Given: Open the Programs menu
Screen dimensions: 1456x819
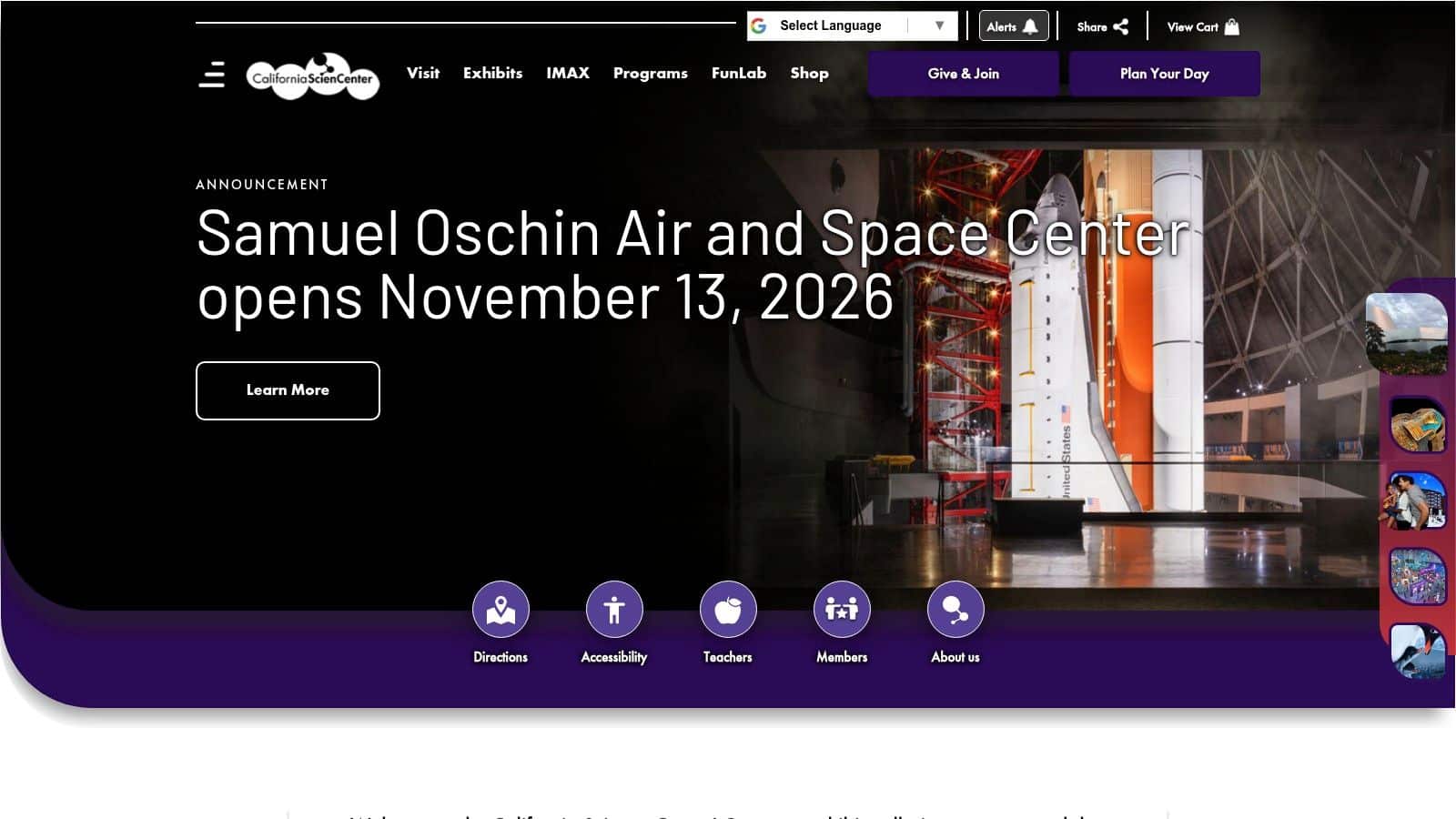Looking at the screenshot, I should pyautogui.click(x=651, y=74).
